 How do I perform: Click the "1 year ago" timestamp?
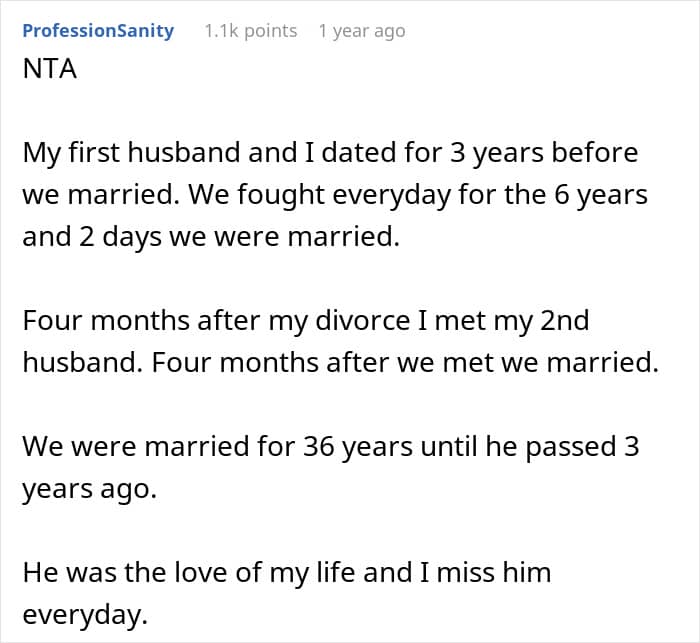click(362, 31)
